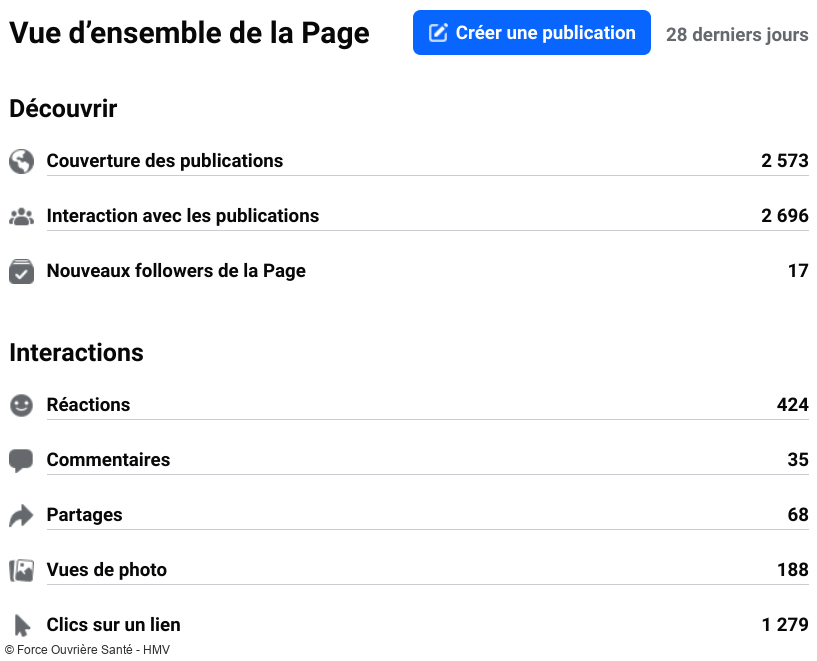Click the pencil icon inside Créer une publication
The width and height of the screenshot is (817, 661).
pos(438,32)
